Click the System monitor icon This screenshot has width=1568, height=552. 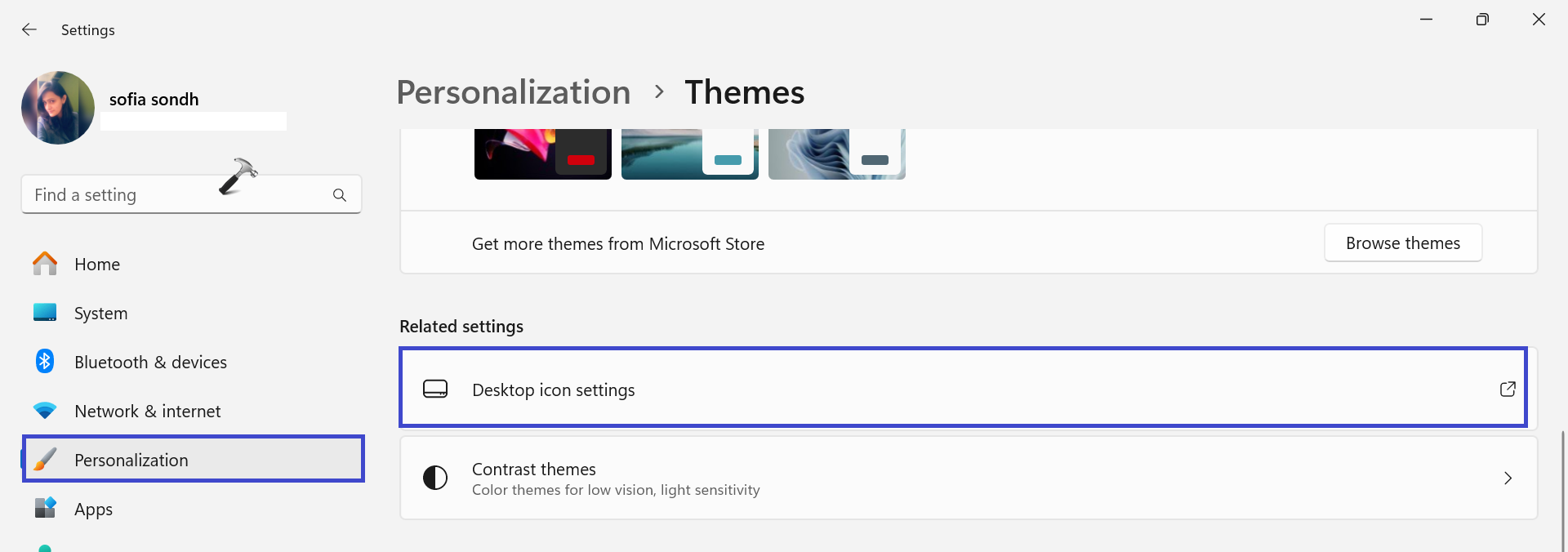click(45, 313)
